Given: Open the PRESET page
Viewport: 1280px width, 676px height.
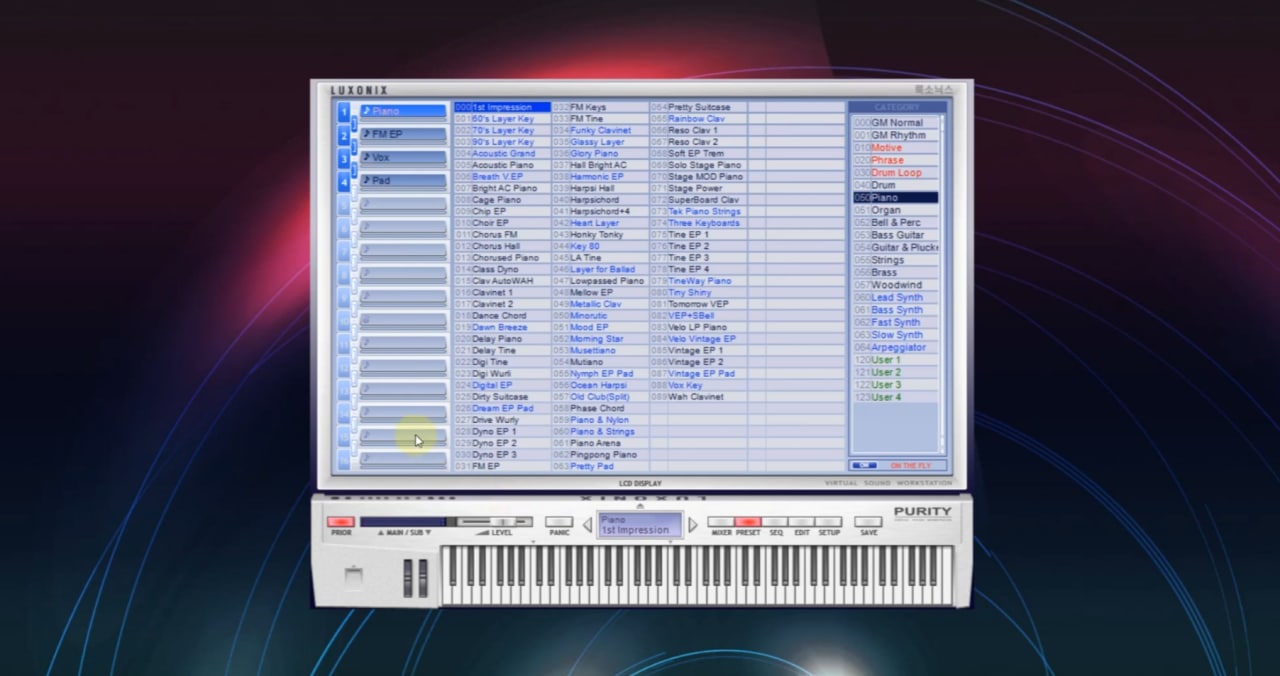Looking at the screenshot, I should point(748,522).
